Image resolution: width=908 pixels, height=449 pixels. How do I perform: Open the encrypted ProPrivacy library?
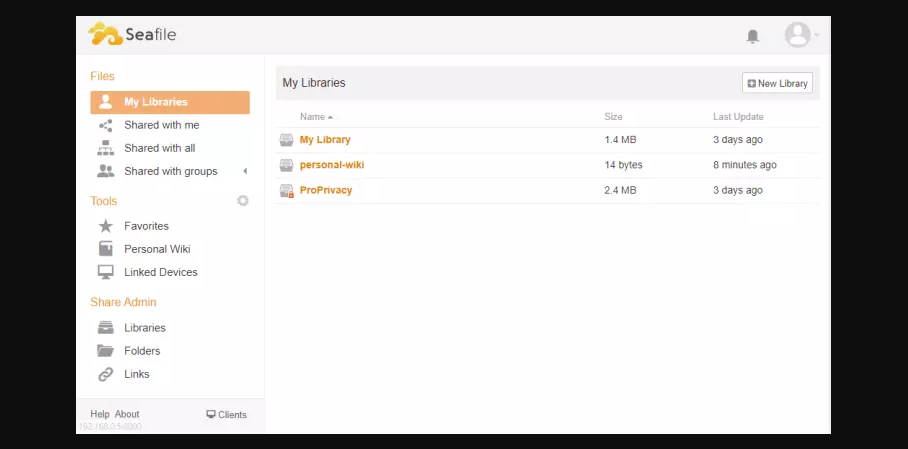pos(326,190)
